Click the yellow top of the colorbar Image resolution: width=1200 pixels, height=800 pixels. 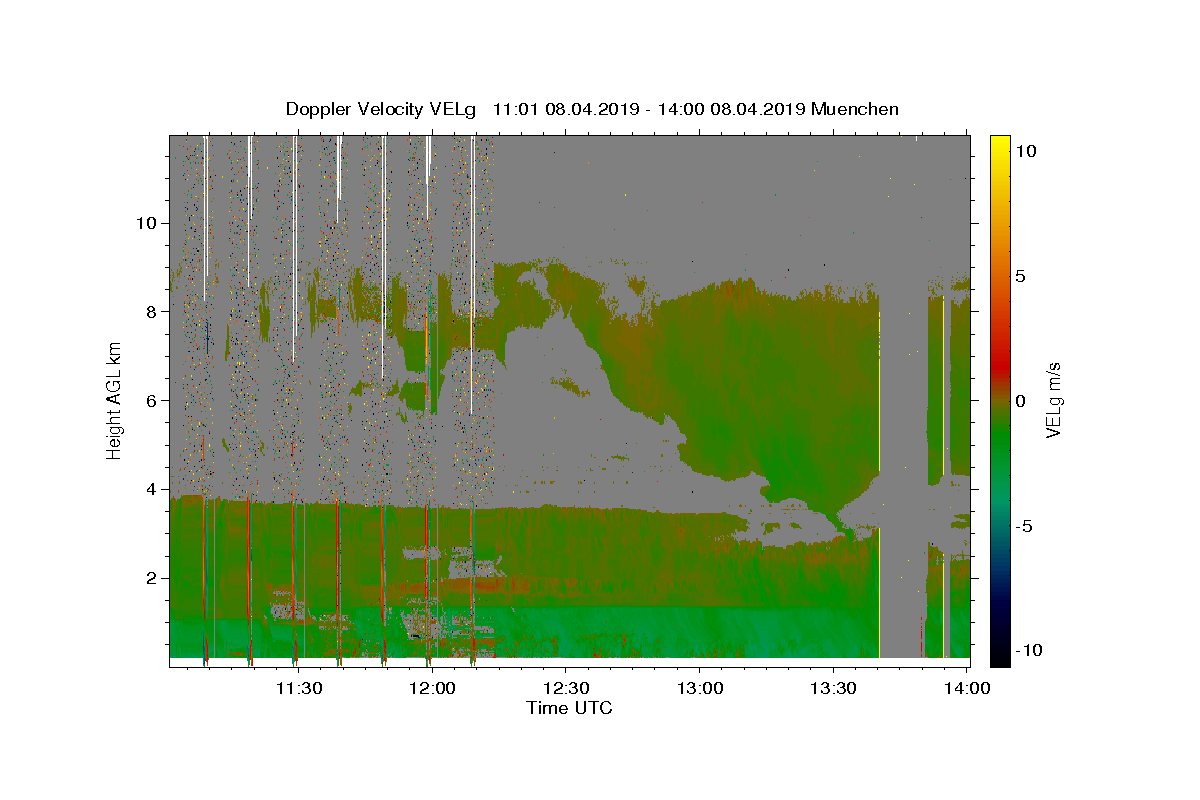(x=999, y=142)
